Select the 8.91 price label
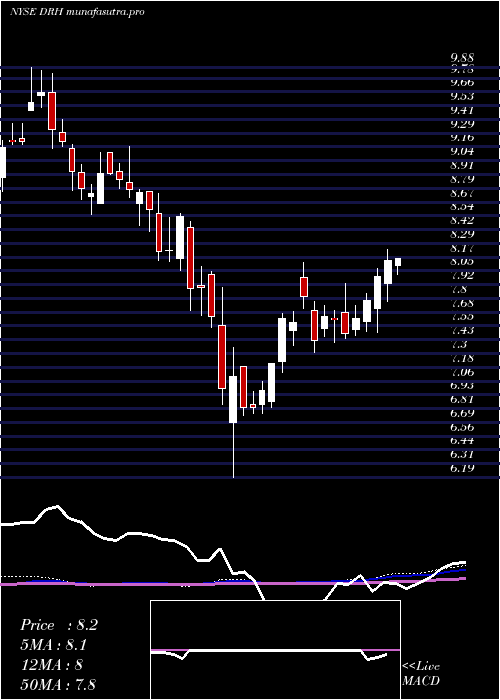This screenshot has height=700, width=500. [x=462, y=165]
